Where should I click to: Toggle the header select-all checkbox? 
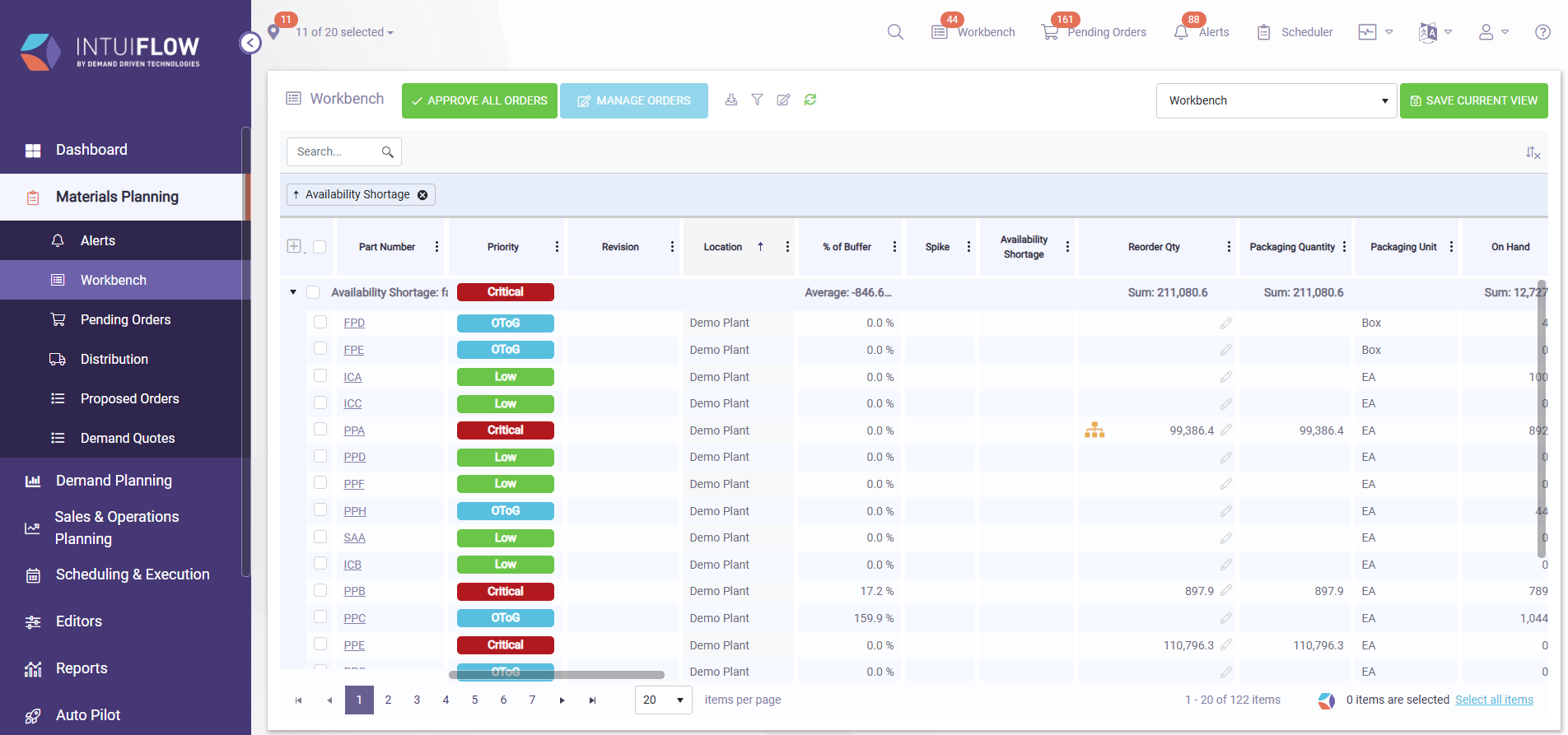pyautogui.click(x=320, y=247)
